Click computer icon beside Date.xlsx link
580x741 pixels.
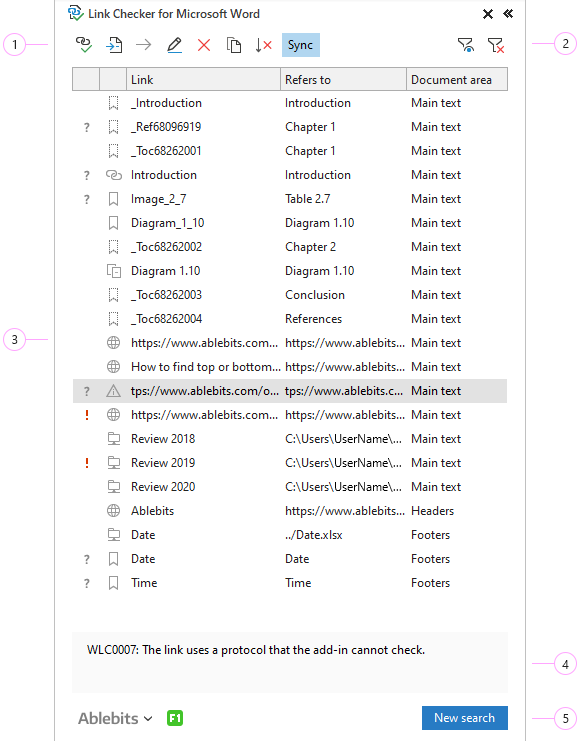click(113, 535)
